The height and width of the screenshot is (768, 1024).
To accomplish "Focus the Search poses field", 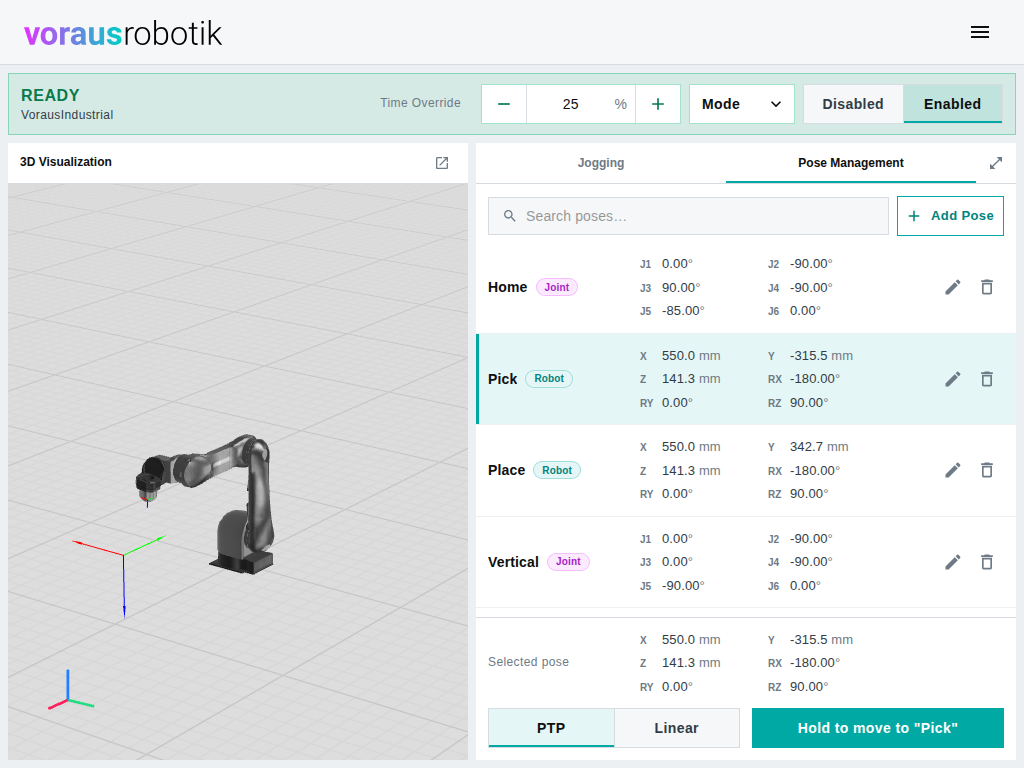I will point(688,216).
